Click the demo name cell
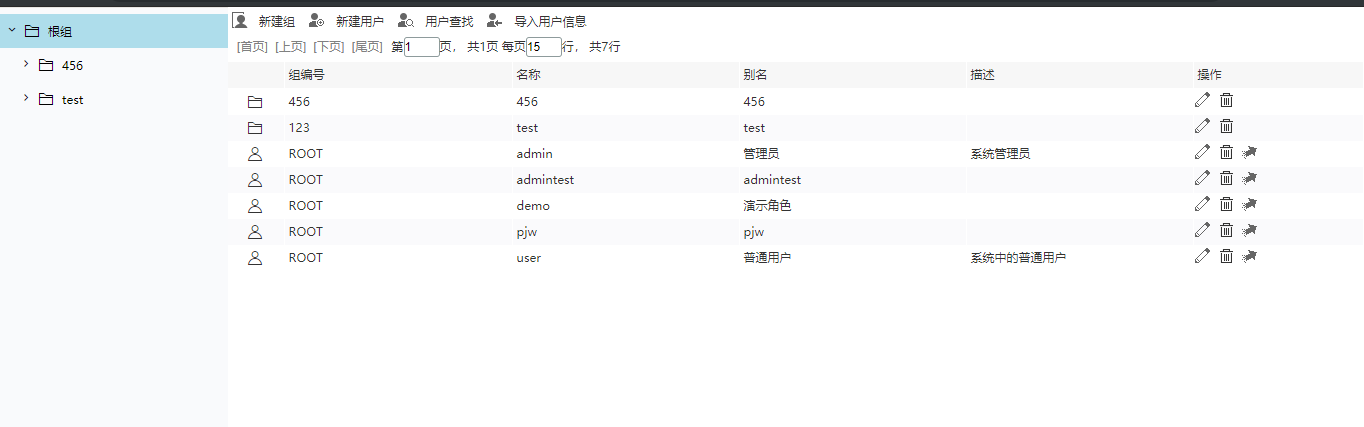 click(533, 206)
